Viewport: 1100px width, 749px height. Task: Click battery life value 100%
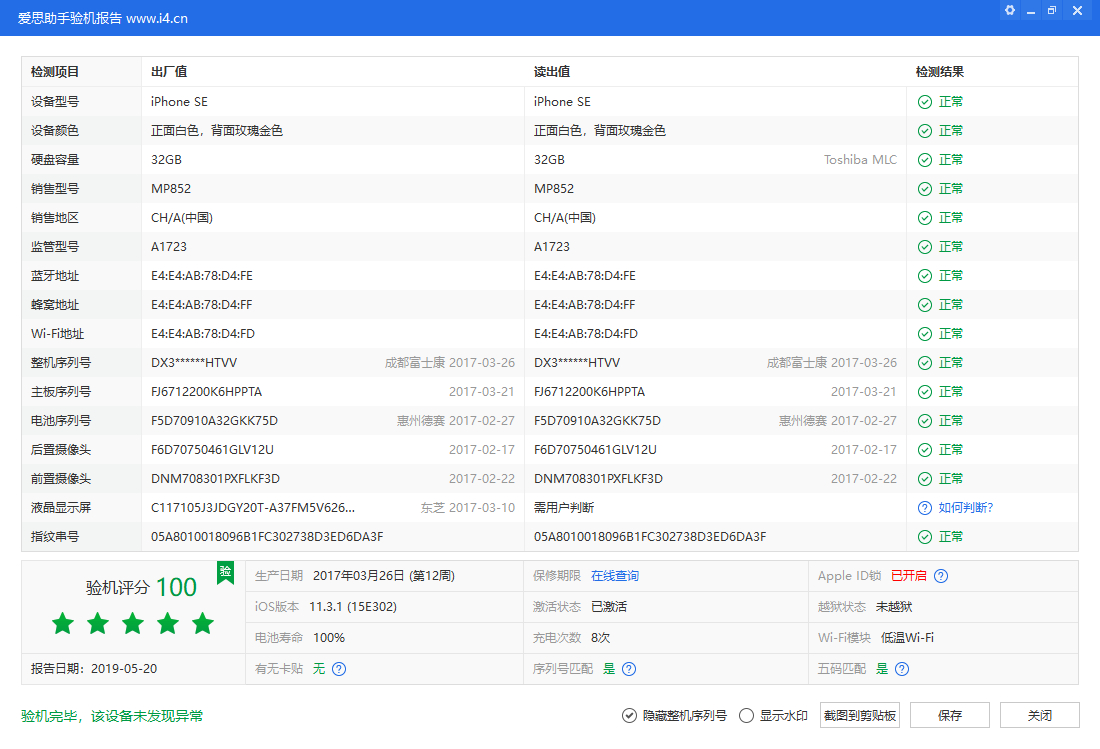[329, 637]
